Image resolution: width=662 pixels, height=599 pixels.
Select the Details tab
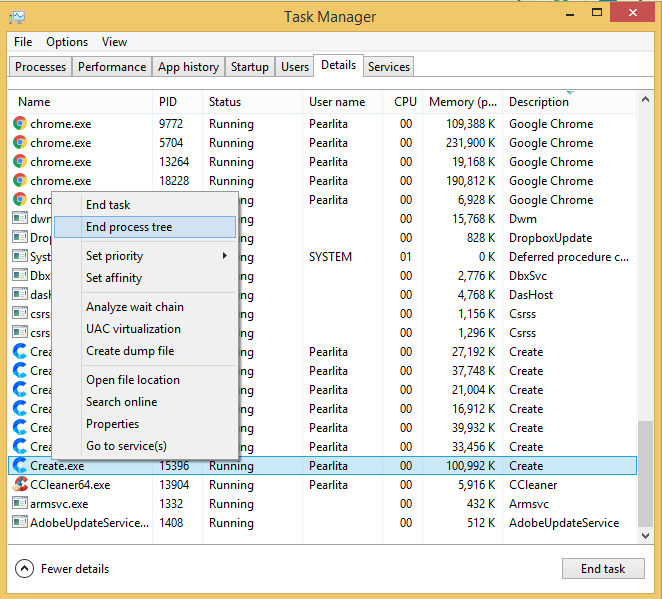click(338, 65)
